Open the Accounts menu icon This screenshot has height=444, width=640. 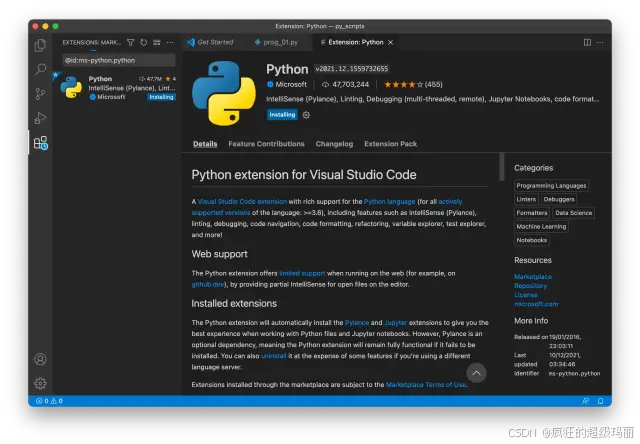[x=40, y=359]
